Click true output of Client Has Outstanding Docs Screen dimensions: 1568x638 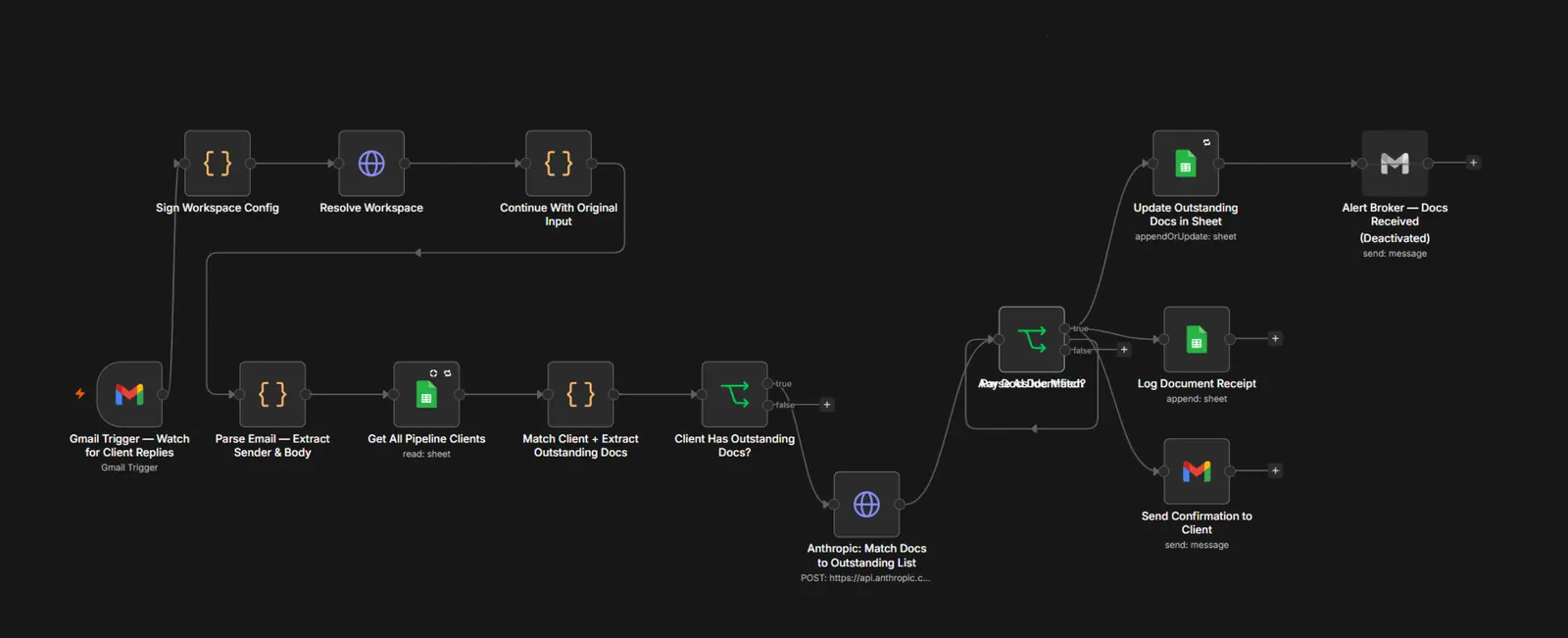tap(768, 383)
